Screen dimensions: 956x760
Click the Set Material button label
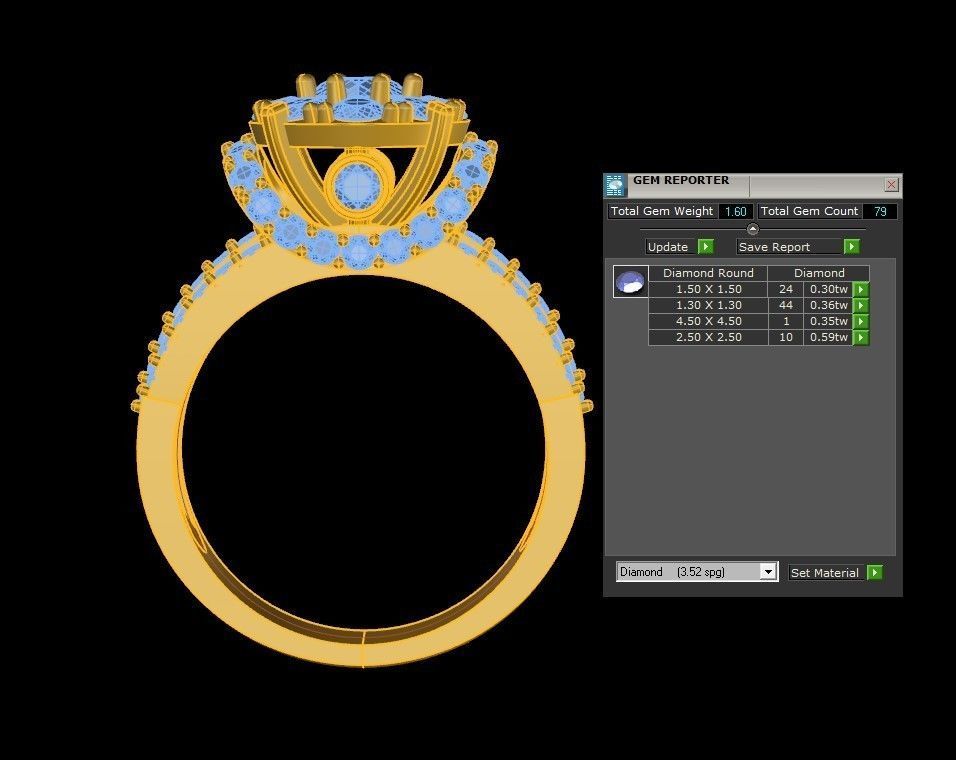coord(824,573)
